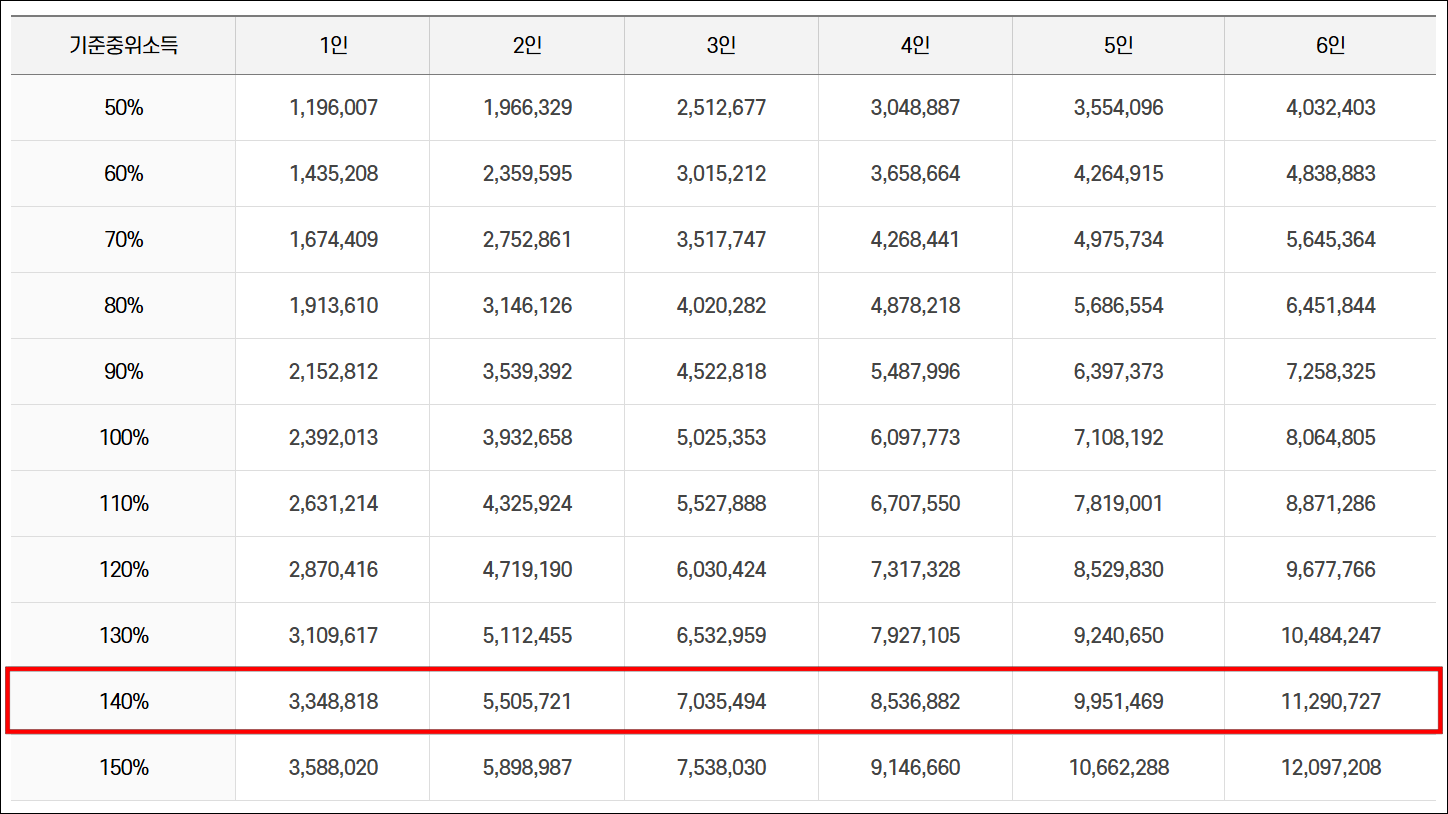This screenshot has width=1448, height=814.
Task: Pick the cell with 5,487,996
Action: click(x=916, y=372)
